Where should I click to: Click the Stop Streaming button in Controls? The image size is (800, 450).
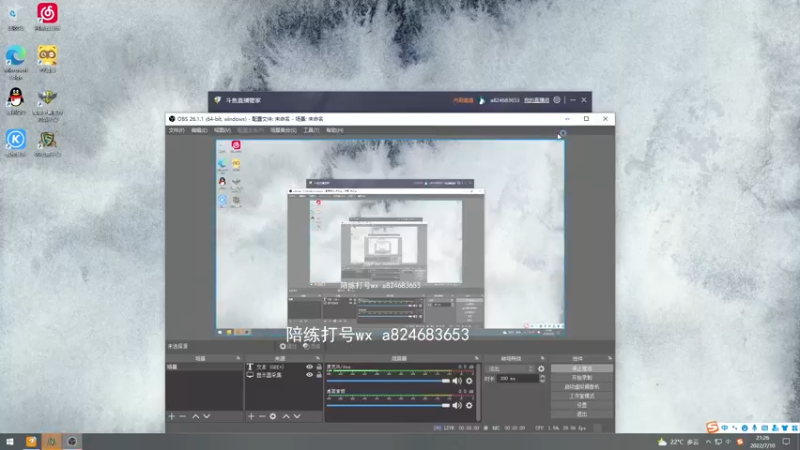pos(582,368)
